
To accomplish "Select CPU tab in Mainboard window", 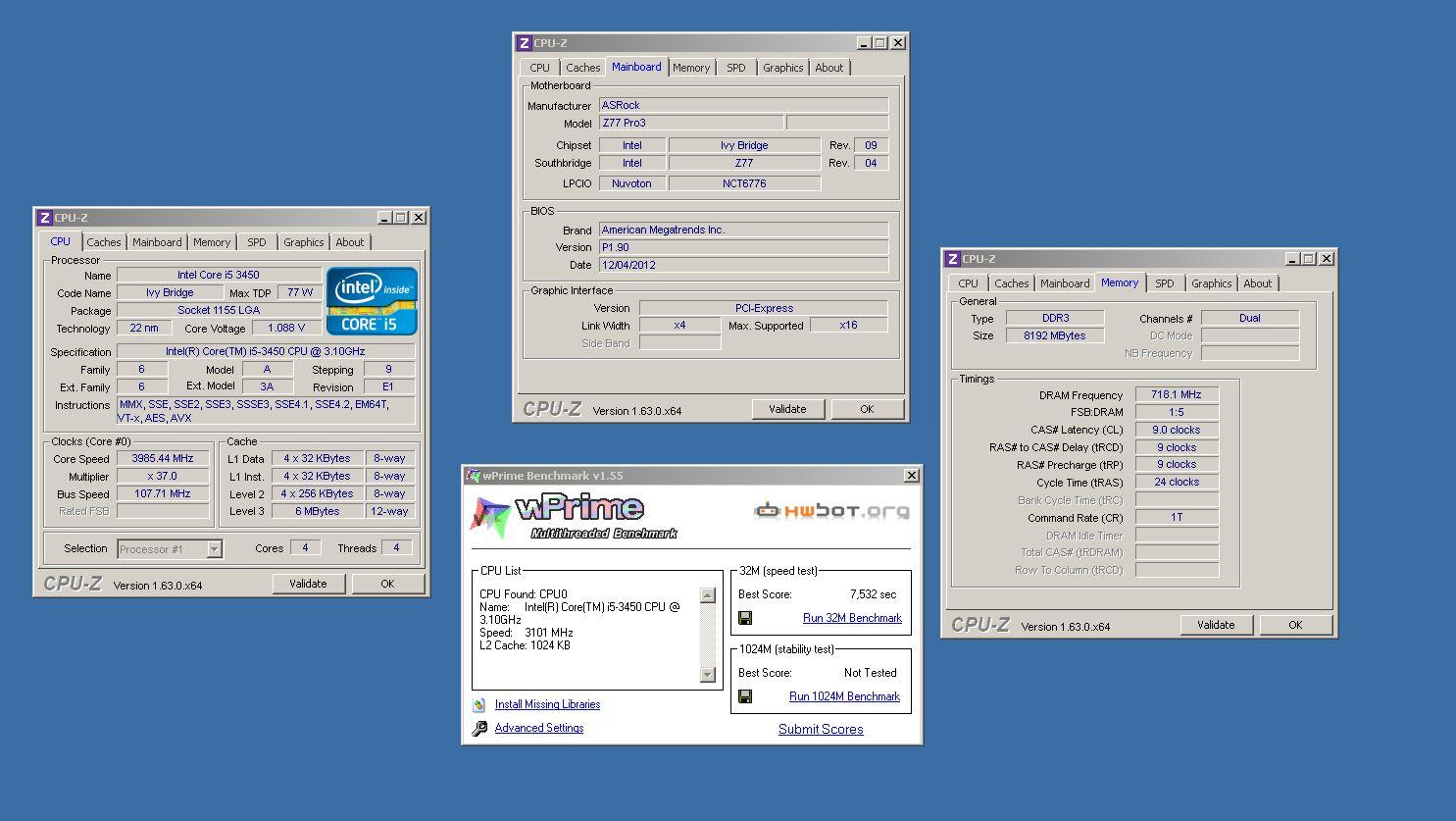I will 540,68.
